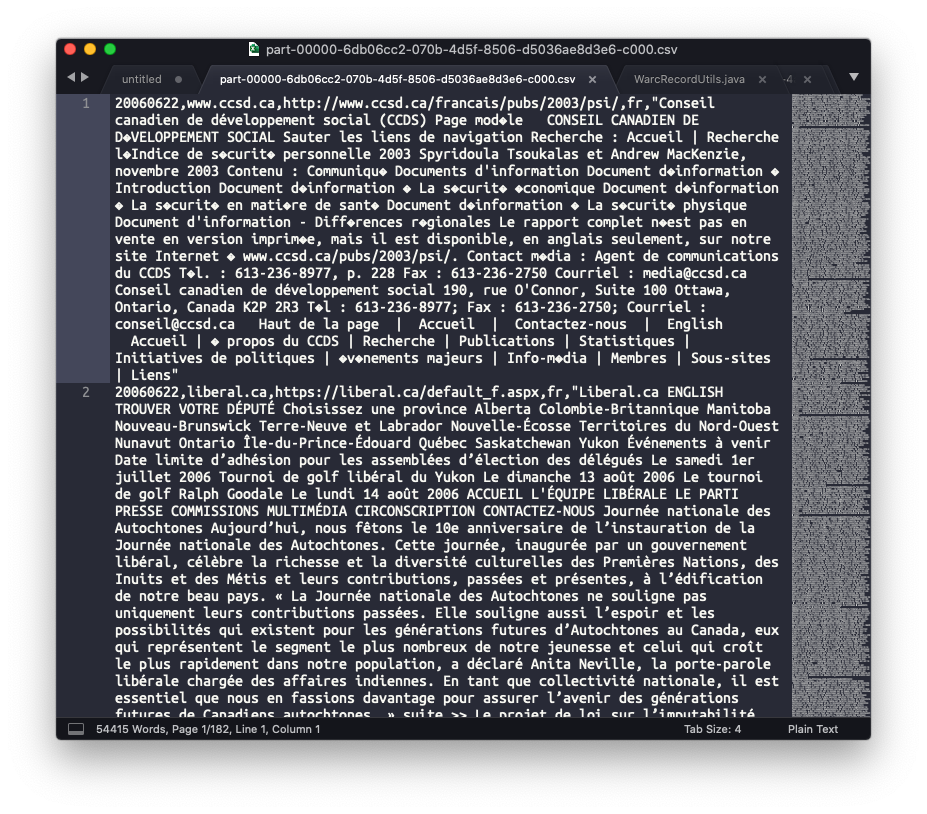Viewport: 927px width, 814px height.
Task: Open the tab list dropdown triangle
Action: click(x=854, y=77)
